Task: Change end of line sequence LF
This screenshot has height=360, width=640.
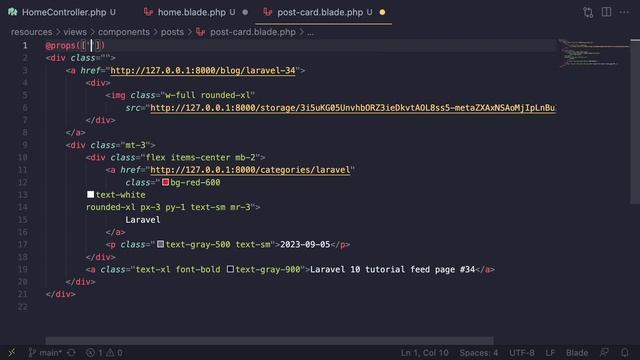Action: tap(550, 353)
